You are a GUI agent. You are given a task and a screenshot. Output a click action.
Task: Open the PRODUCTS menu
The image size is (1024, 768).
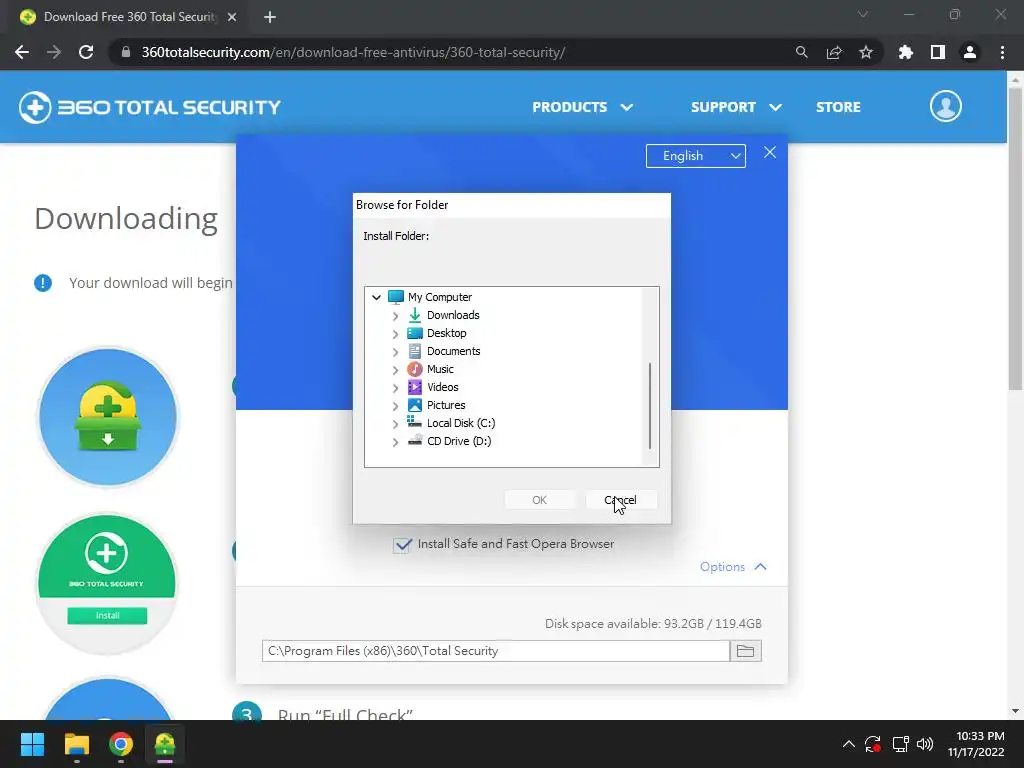click(x=582, y=107)
